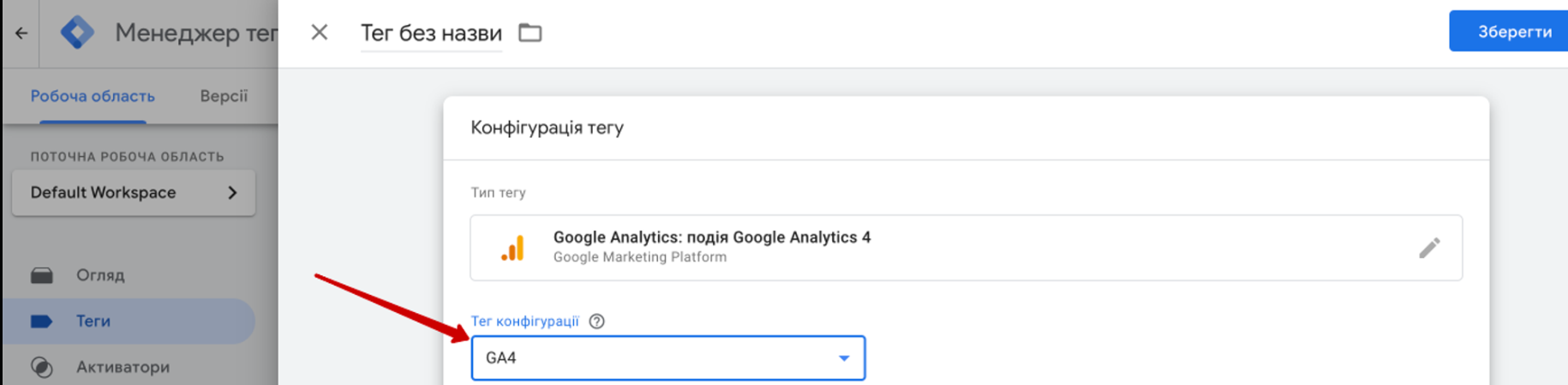Screen dimensions: 1568x385
Task: Click the Зберегти button
Action: 1510,32
